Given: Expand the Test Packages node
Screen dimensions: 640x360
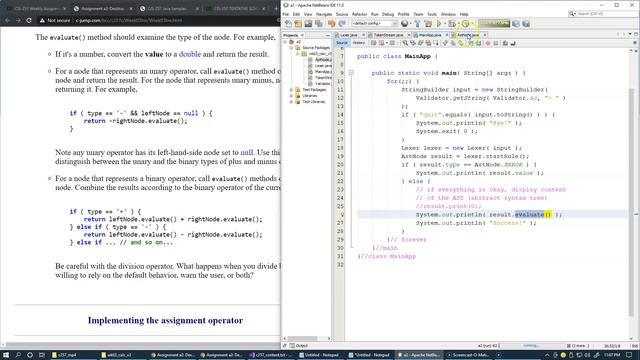Looking at the screenshot, I should [x=291, y=90].
